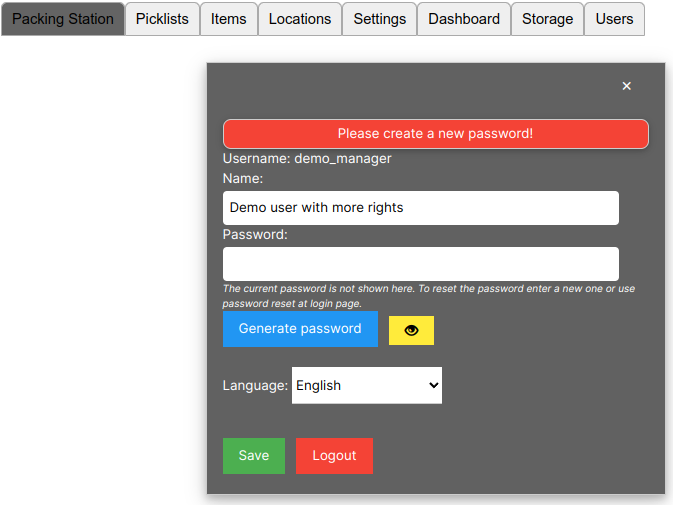The image size is (673, 505).
Task: Close the user dialog with the X icon
Action: 627,86
